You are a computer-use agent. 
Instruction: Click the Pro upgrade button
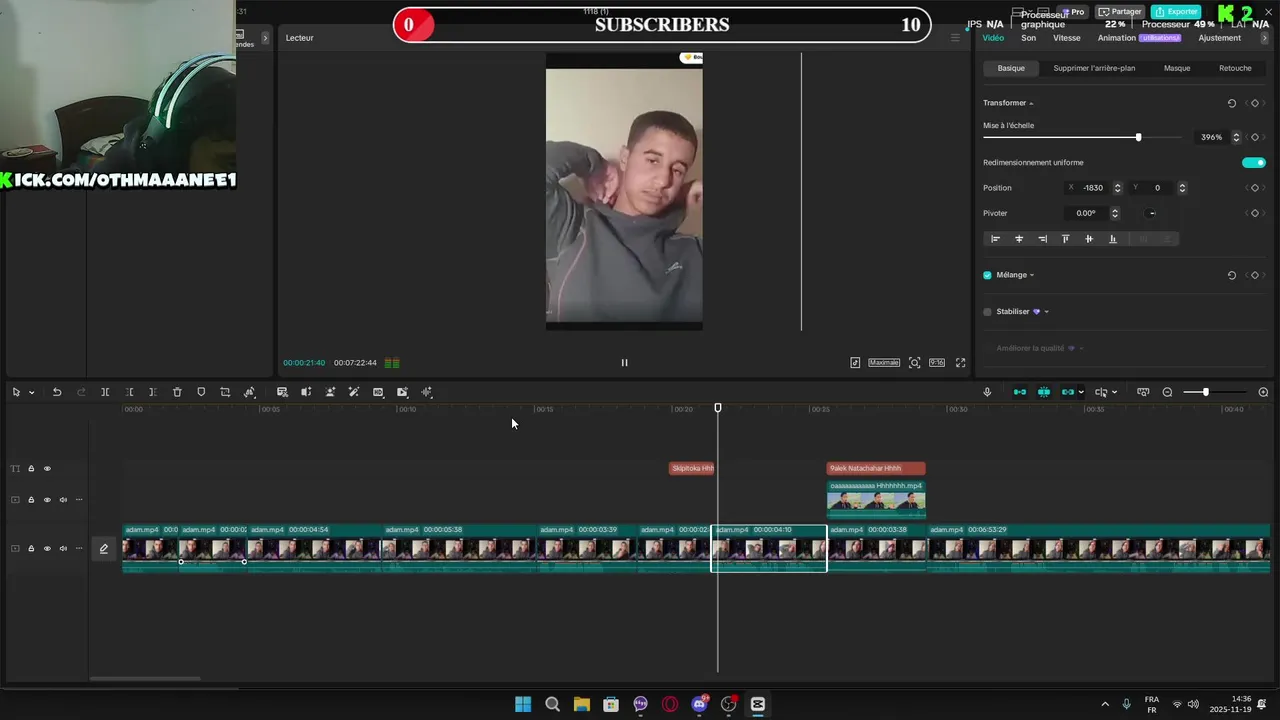tap(1073, 12)
